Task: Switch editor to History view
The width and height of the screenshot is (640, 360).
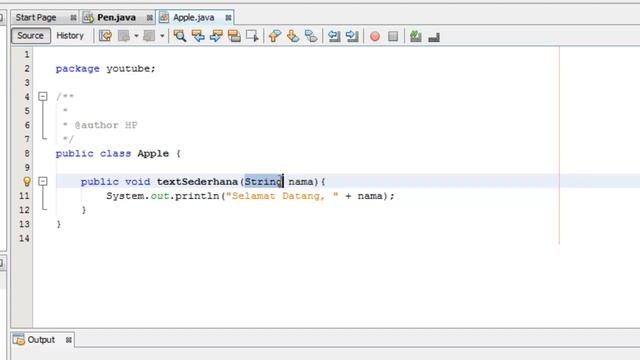Action: [x=70, y=36]
